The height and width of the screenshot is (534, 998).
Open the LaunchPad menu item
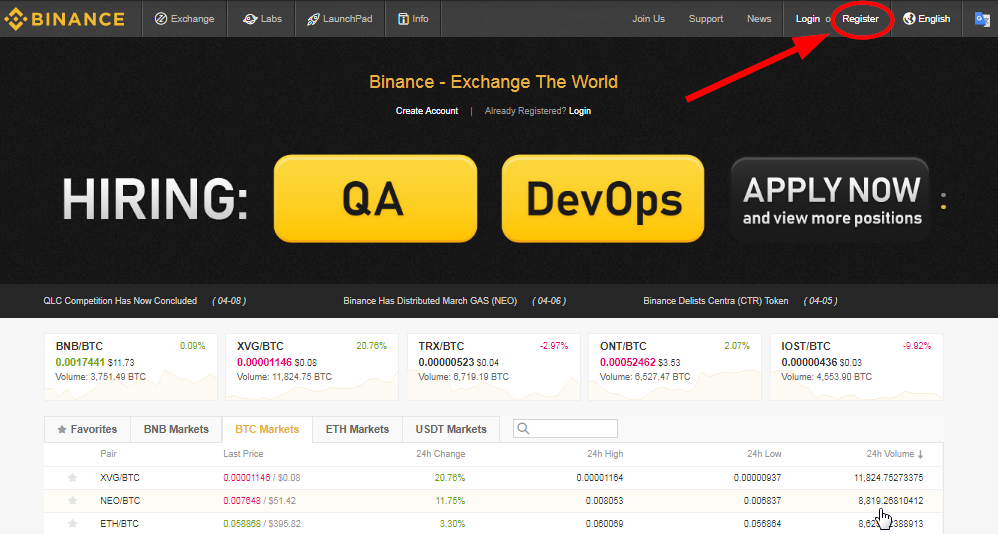coord(339,18)
